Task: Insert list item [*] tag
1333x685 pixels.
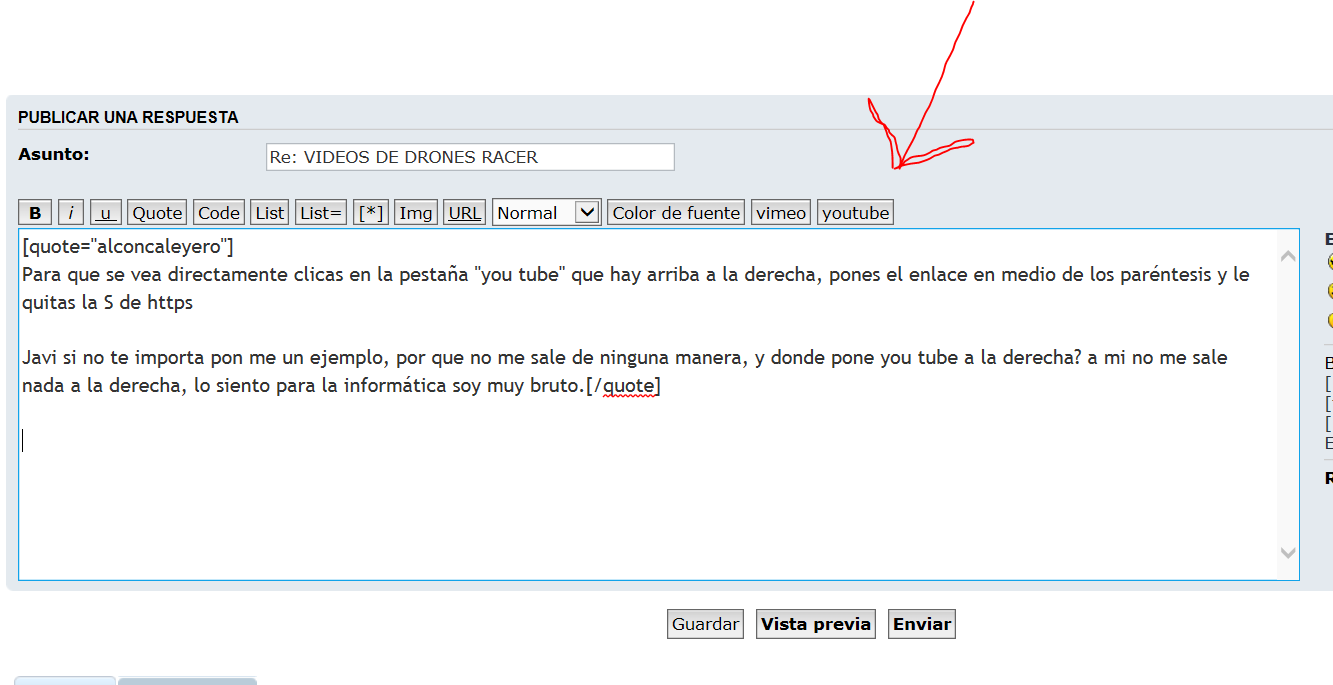Action: click(x=371, y=213)
